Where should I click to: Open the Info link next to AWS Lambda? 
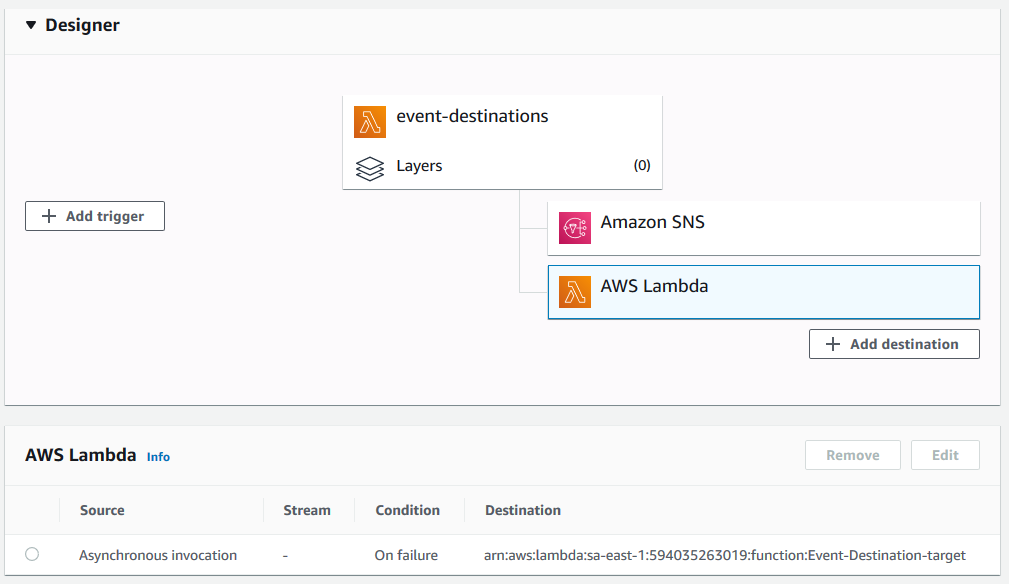point(158,457)
